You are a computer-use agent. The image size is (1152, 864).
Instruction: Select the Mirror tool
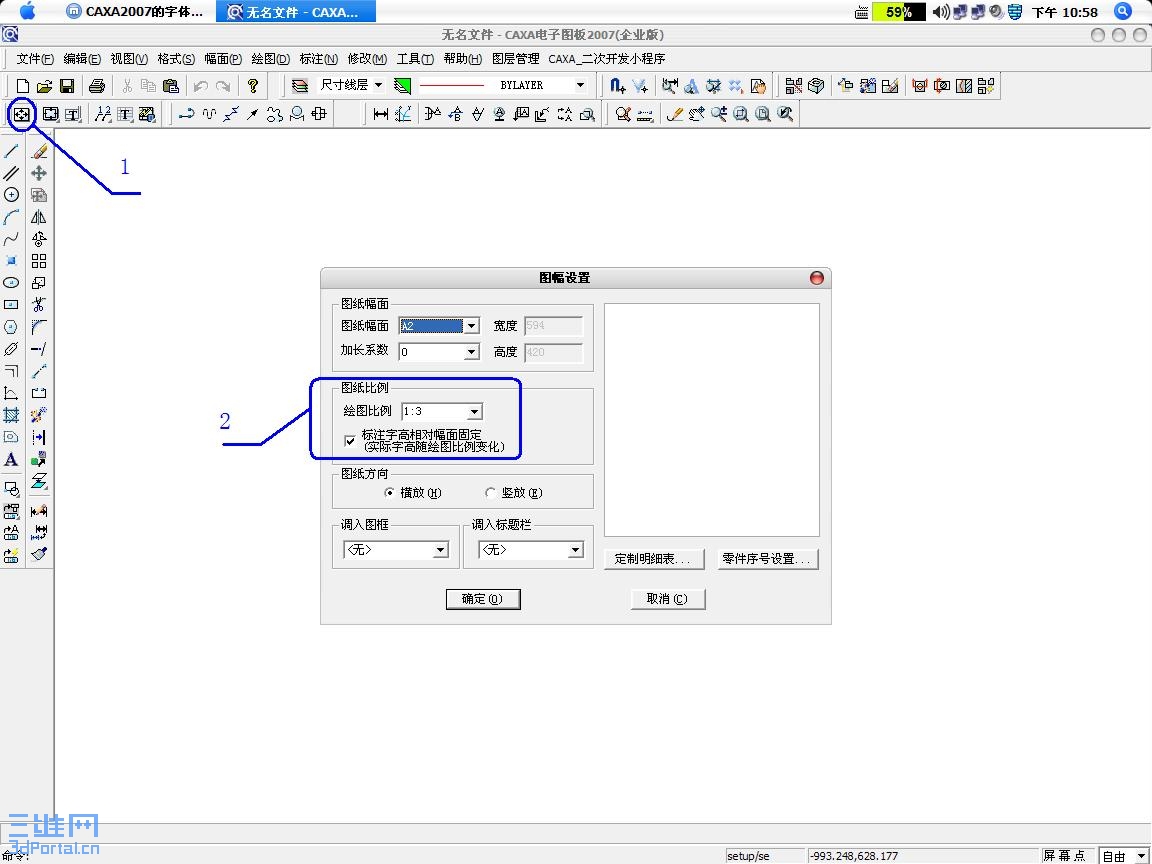39,217
